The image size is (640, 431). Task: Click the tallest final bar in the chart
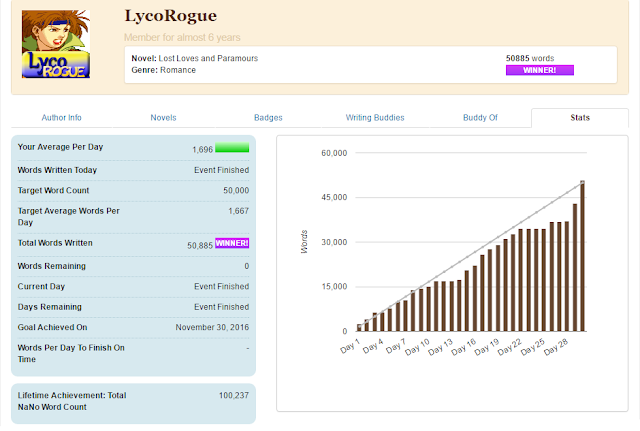[x=582, y=256]
